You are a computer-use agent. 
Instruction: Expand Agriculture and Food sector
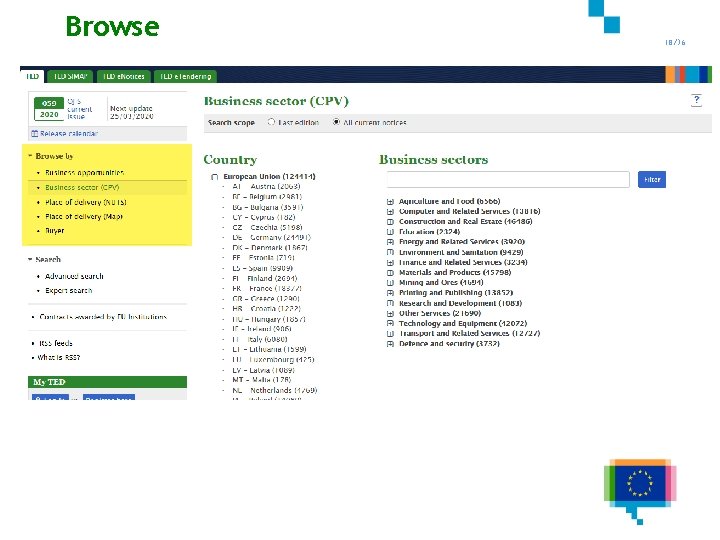point(390,202)
